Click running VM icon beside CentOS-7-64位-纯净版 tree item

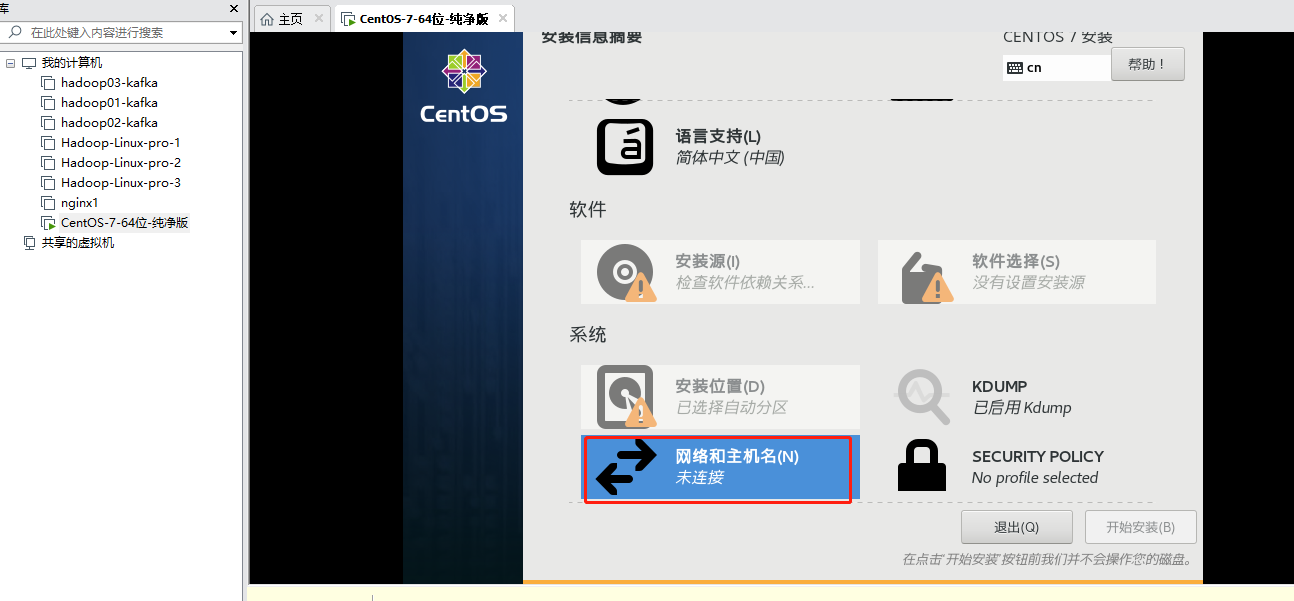tap(48, 223)
